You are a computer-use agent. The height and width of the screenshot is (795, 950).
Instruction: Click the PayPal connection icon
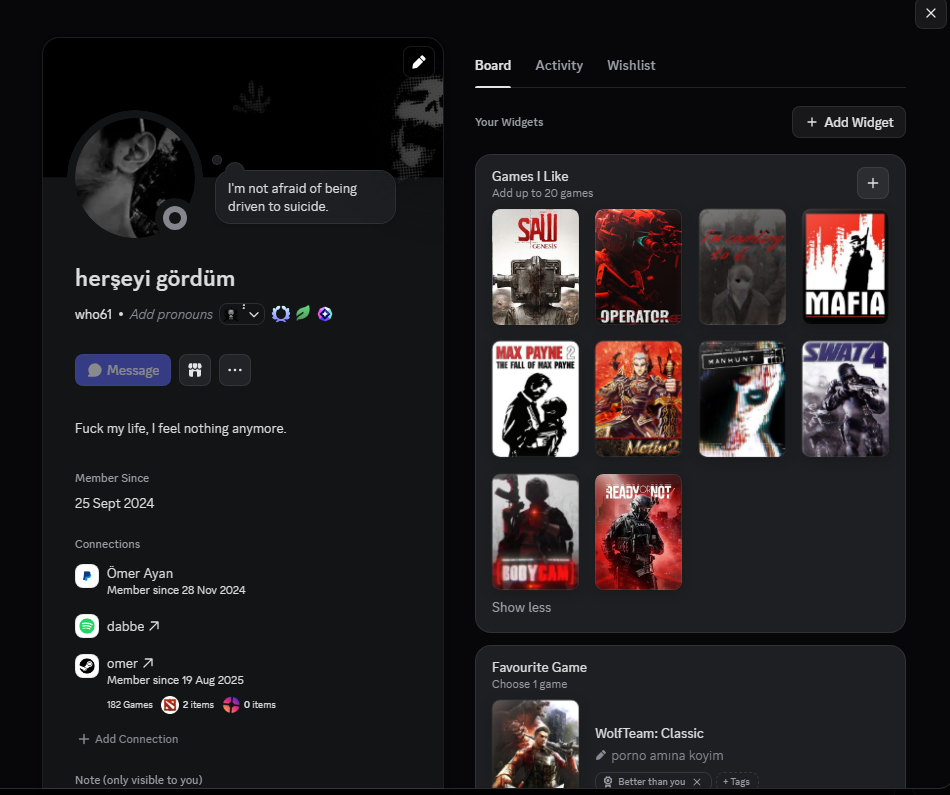click(87, 576)
